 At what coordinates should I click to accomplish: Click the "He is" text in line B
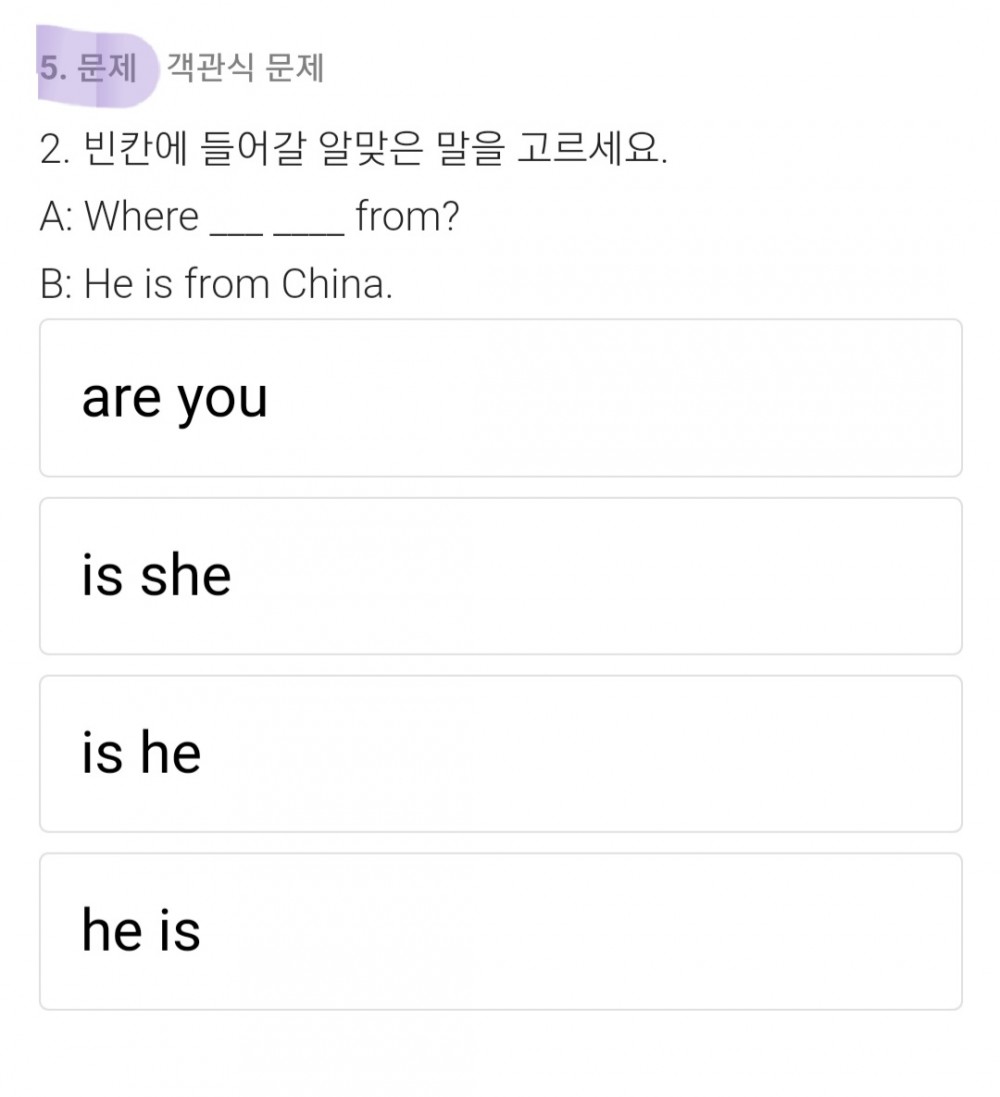(x=128, y=285)
